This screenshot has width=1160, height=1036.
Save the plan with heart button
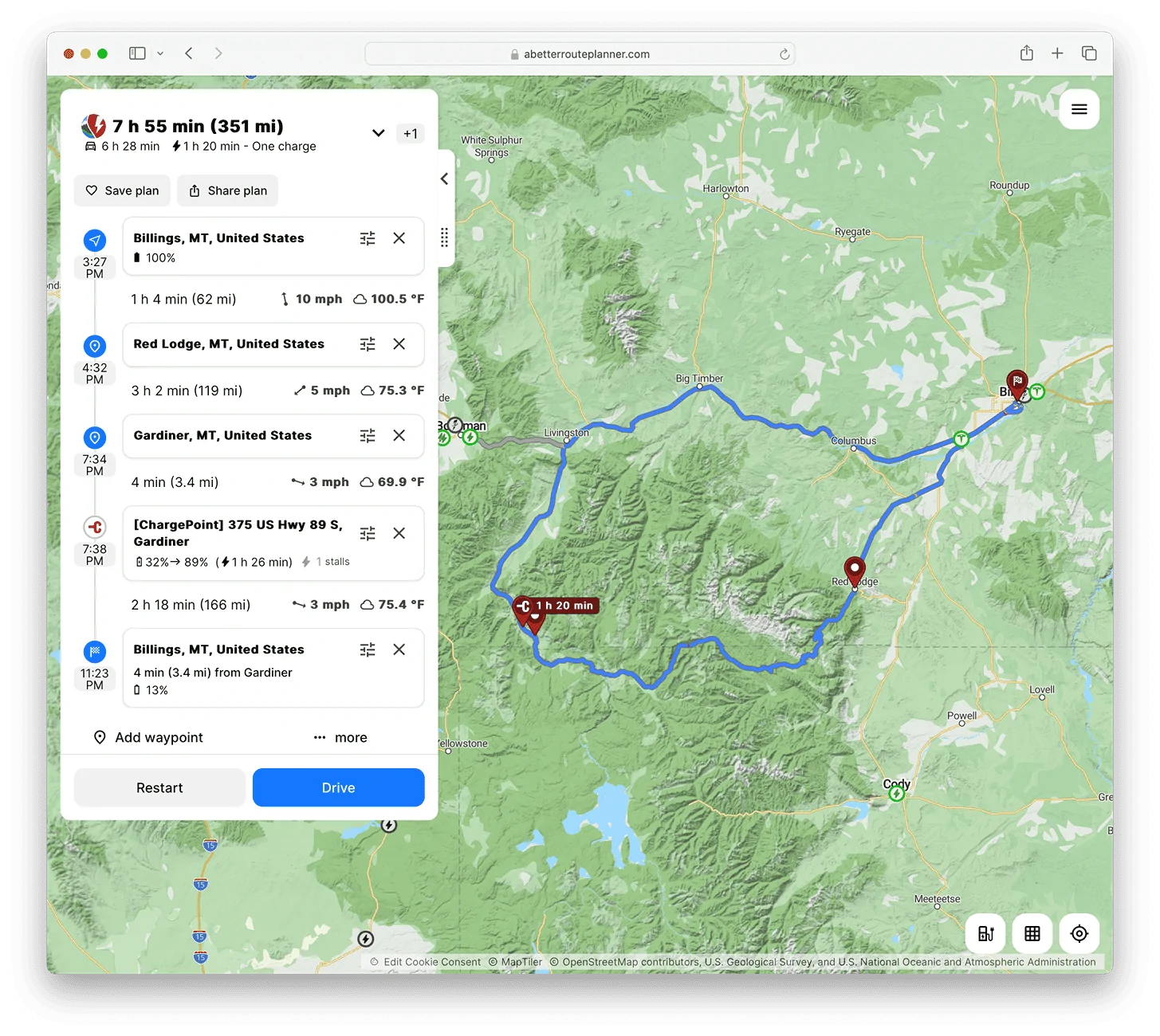coord(122,191)
